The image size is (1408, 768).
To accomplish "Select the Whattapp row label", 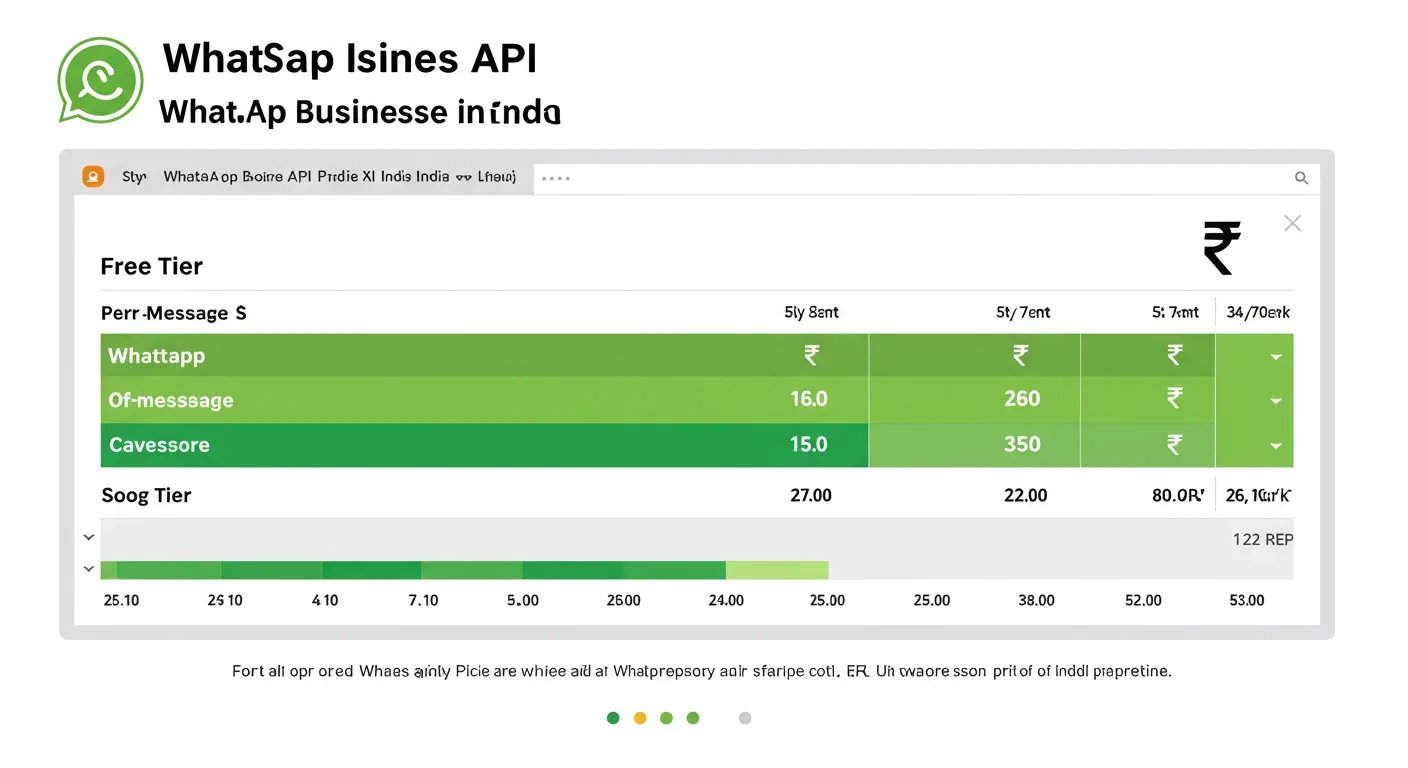I will tap(156, 356).
